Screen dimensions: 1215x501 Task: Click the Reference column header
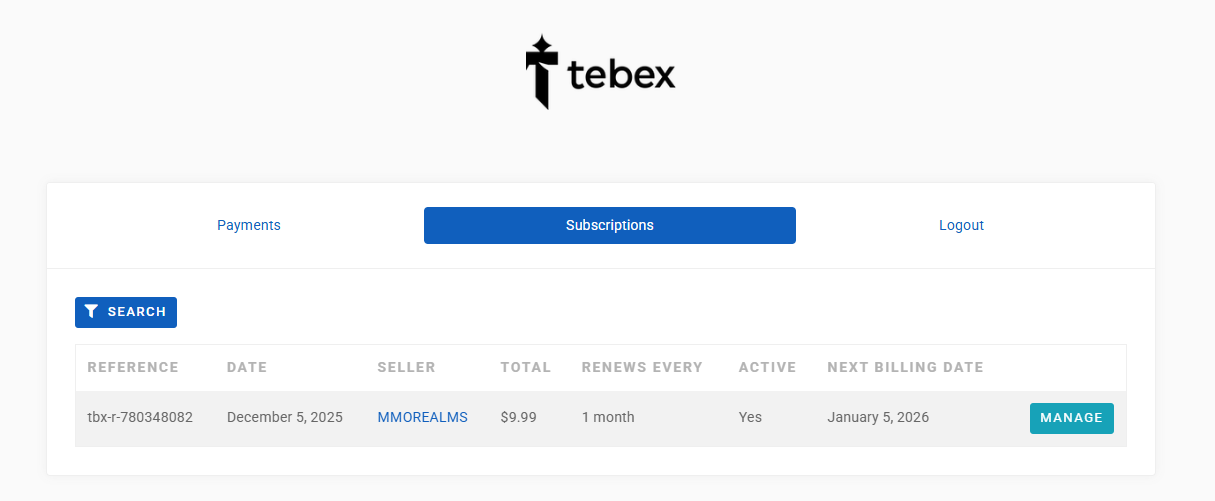point(133,367)
